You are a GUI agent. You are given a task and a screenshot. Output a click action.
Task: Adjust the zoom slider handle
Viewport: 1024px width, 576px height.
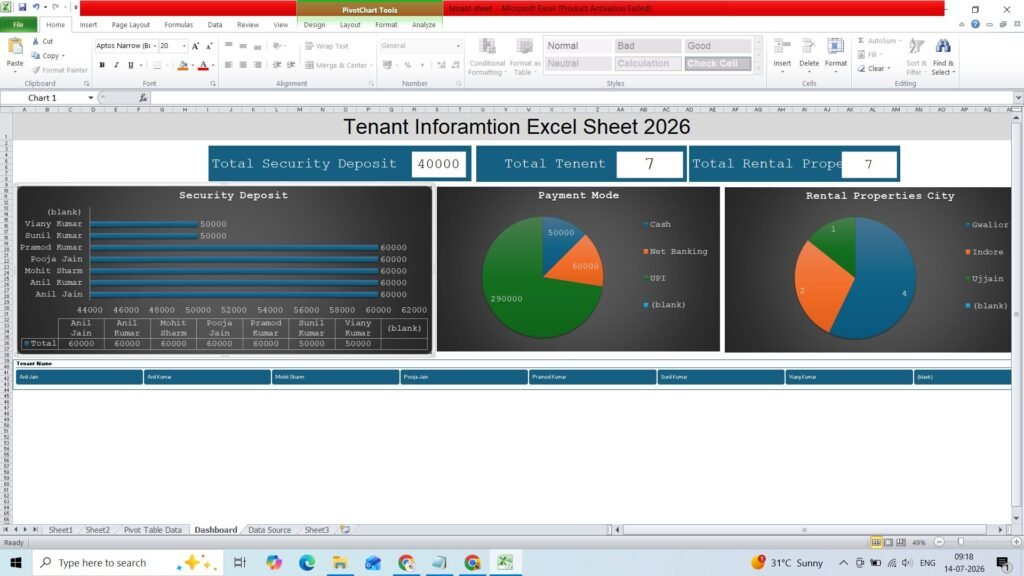coord(961,542)
